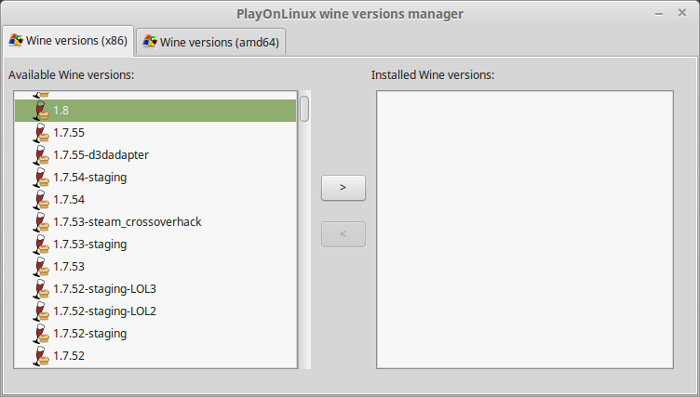Switch to Wine versions (amd64) tab
Viewport: 700px width, 397px height.
[211, 42]
